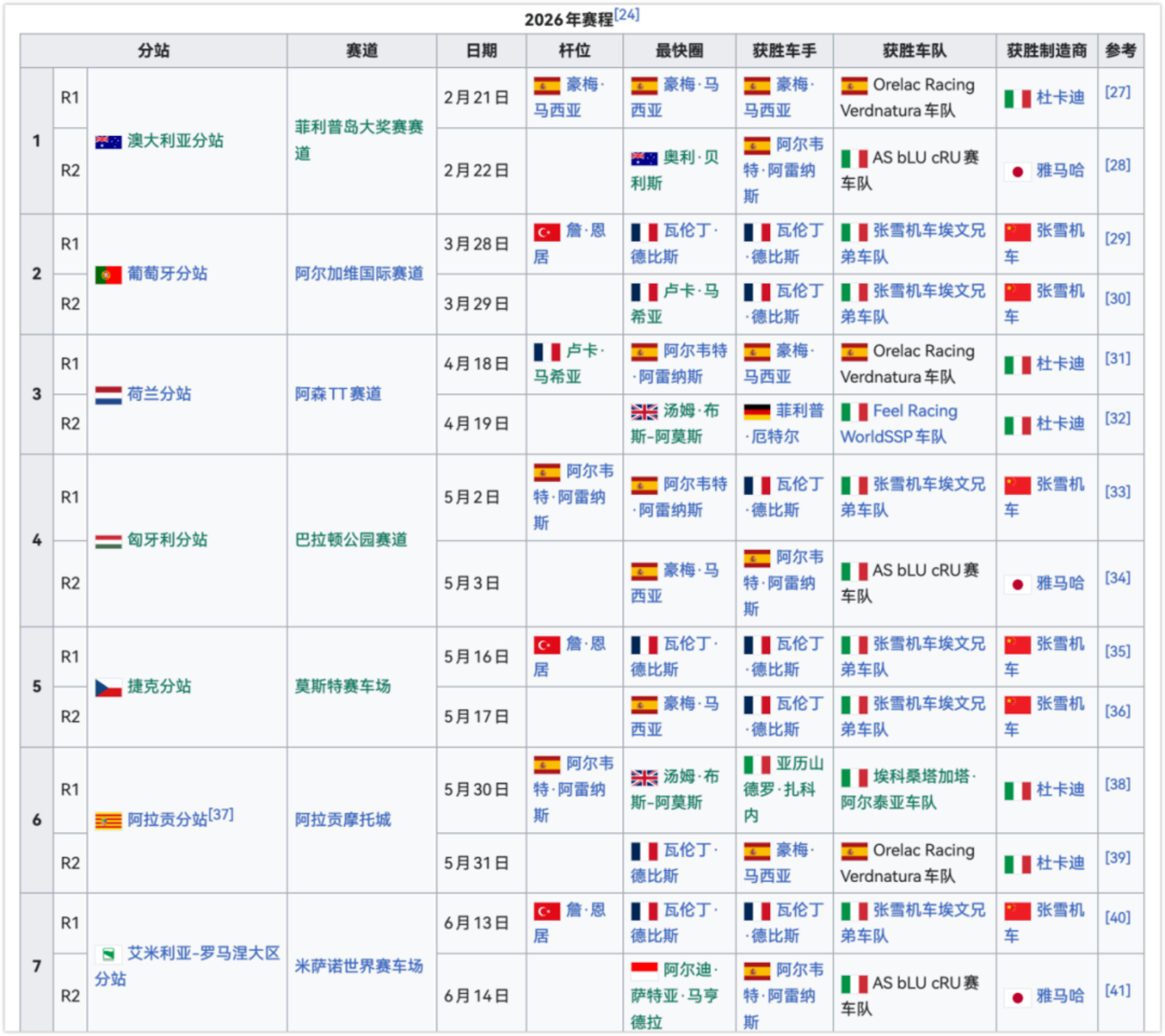Click the Aragon flag beside 阿拉贡分站
The width and height of the screenshot is (1165, 1036).
tap(108, 821)
